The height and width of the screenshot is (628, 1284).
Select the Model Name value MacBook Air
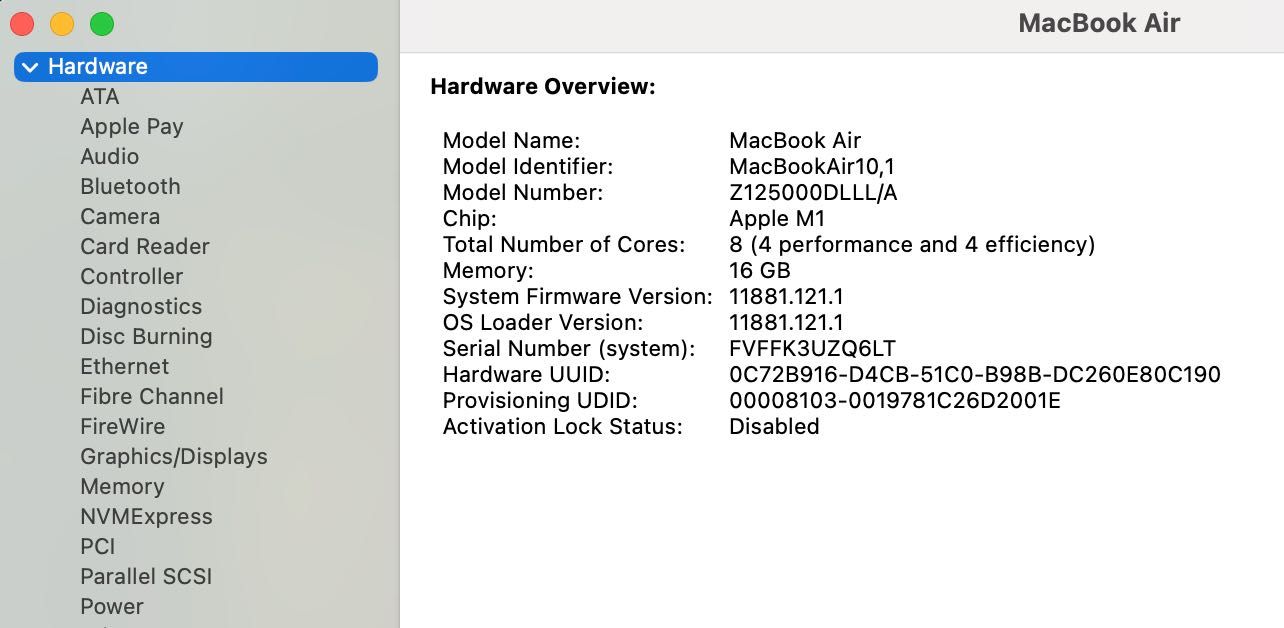(795, 141)
